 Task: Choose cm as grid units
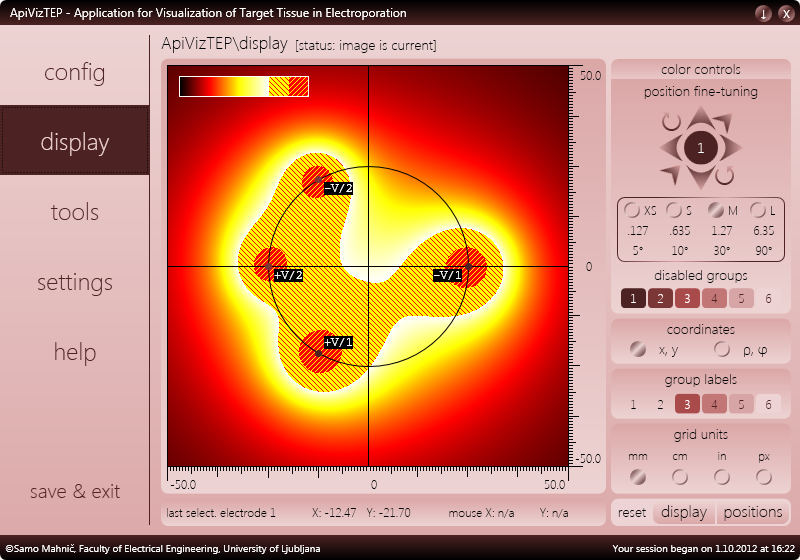pos(680,477)
